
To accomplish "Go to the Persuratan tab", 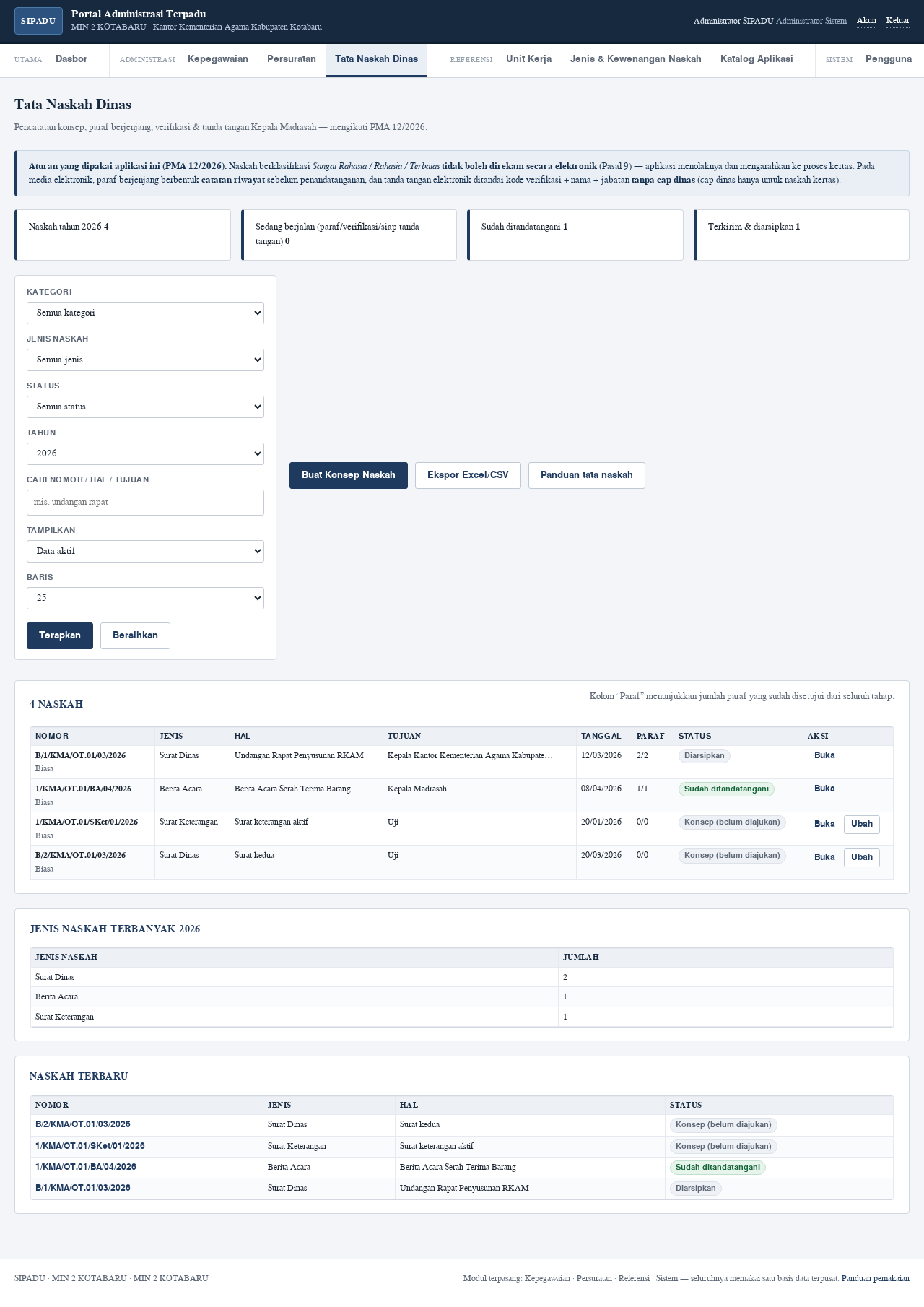I will tap(292, 59).
